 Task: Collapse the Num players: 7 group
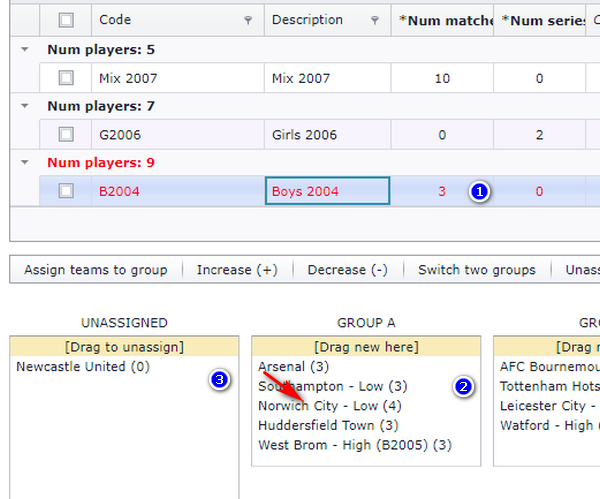pos(25,106)
